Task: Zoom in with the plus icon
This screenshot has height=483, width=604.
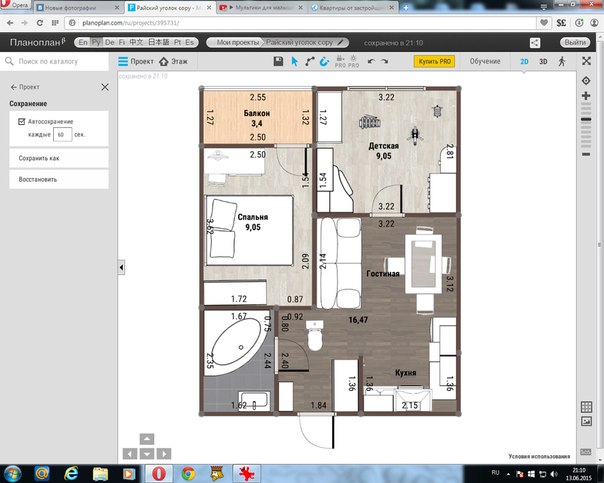Action: (585, 94)
